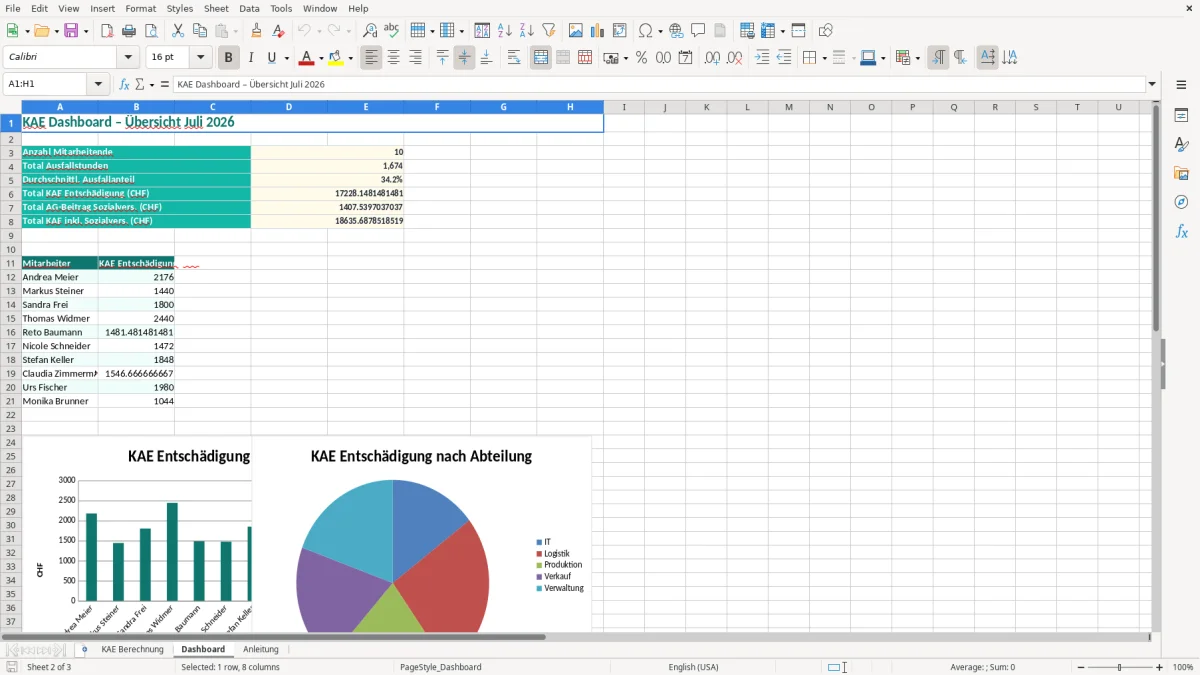Toggle Center Horizontally alignment

coord(393,58)
